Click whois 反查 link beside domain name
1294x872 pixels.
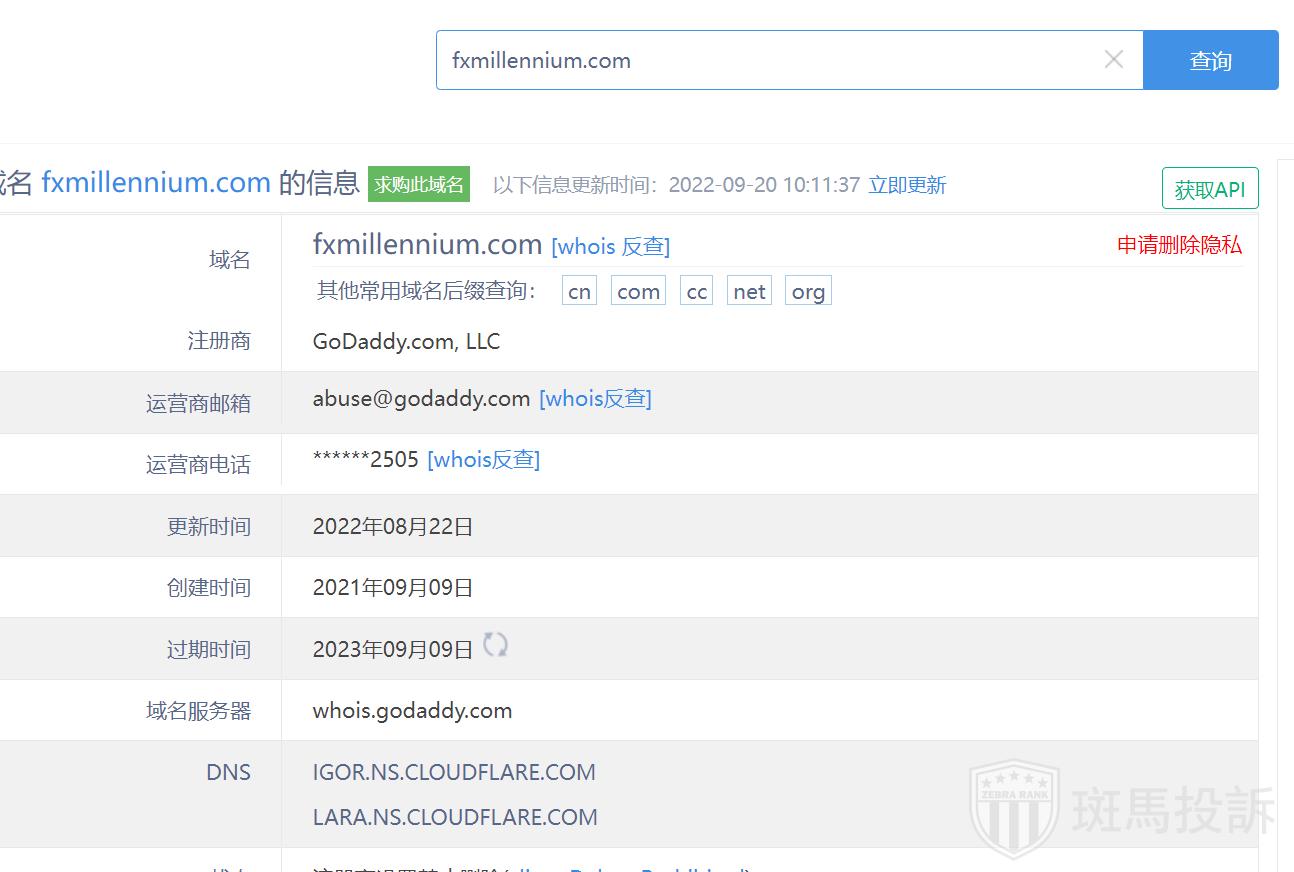611,246
